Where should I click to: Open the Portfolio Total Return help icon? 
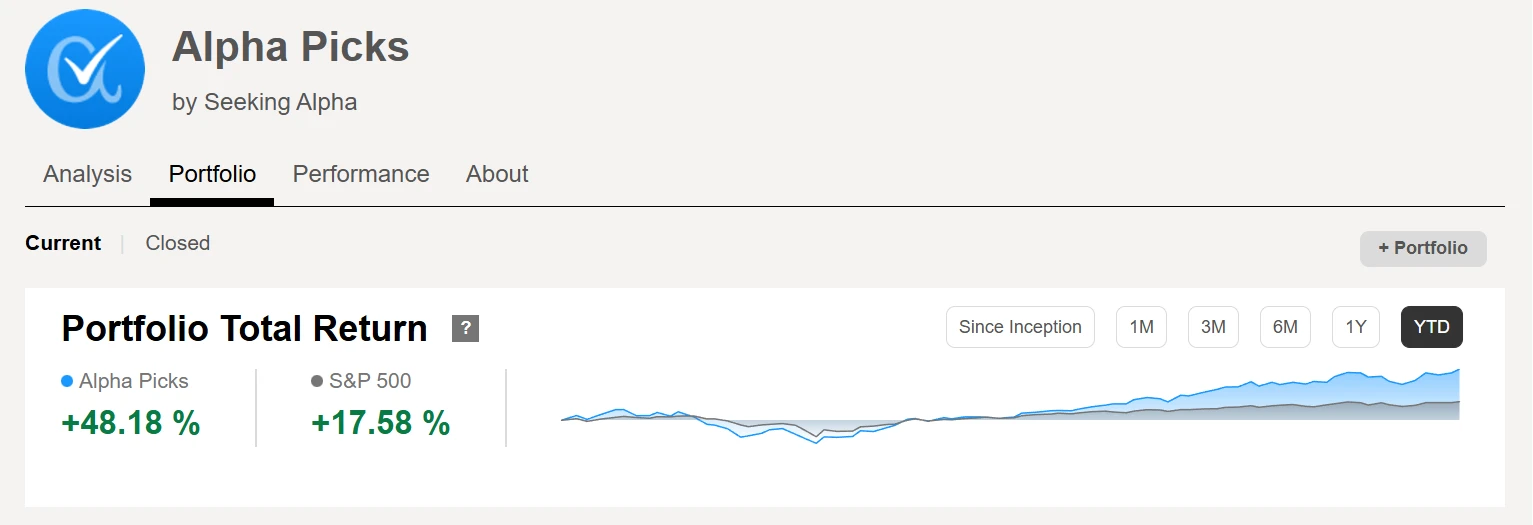coord(465,328)
